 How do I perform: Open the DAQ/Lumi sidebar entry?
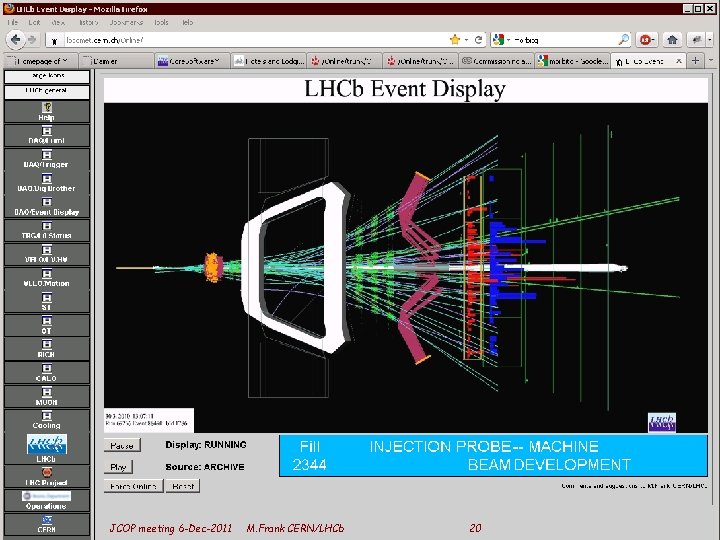pyautogui.click(x=47, y=135)
